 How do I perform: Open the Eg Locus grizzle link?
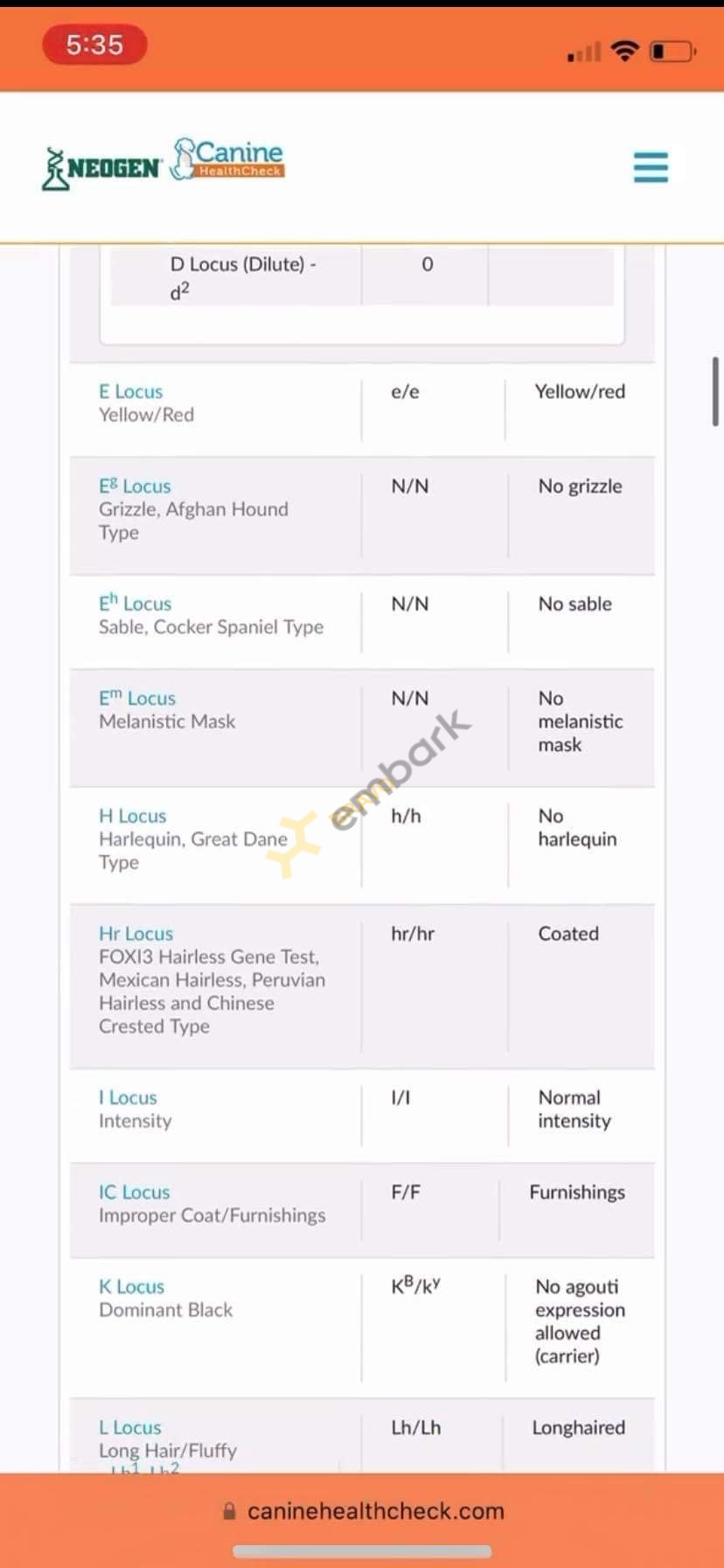135,486
